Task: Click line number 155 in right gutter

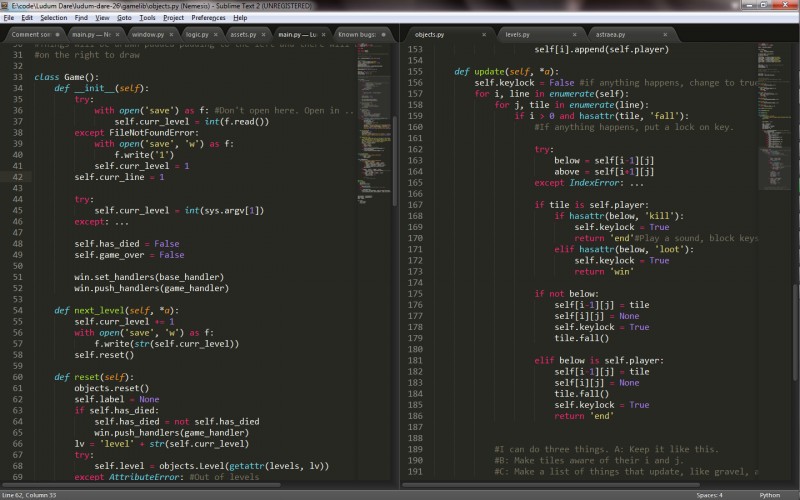Action: coord(415,71)
